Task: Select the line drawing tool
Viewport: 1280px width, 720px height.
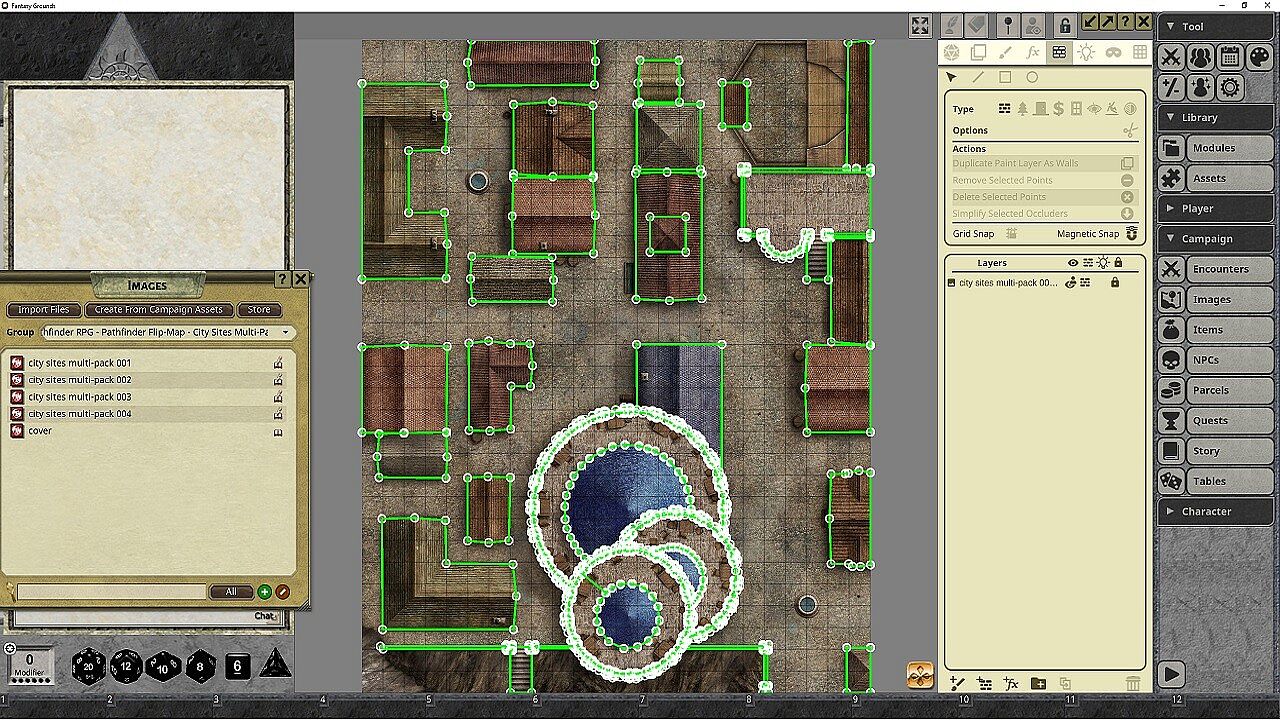Action: pyautogui.click(x=978, y=77)
